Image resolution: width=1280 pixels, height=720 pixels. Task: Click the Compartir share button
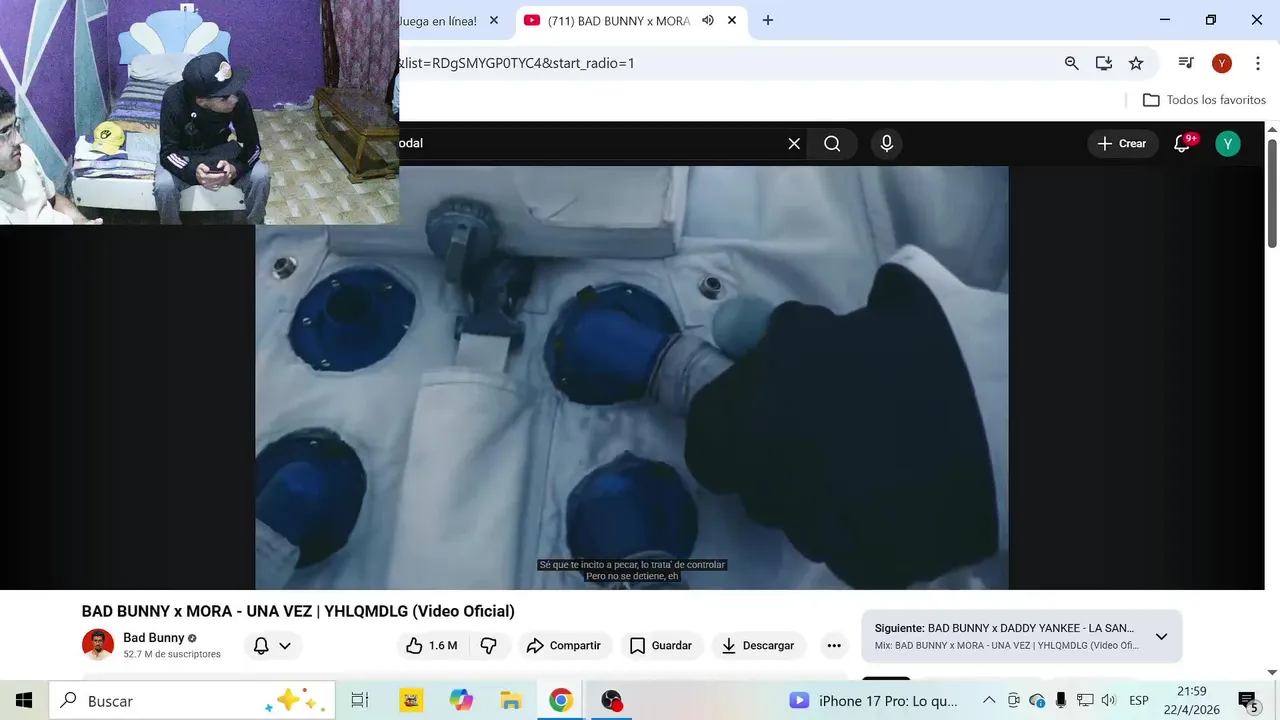564,646
